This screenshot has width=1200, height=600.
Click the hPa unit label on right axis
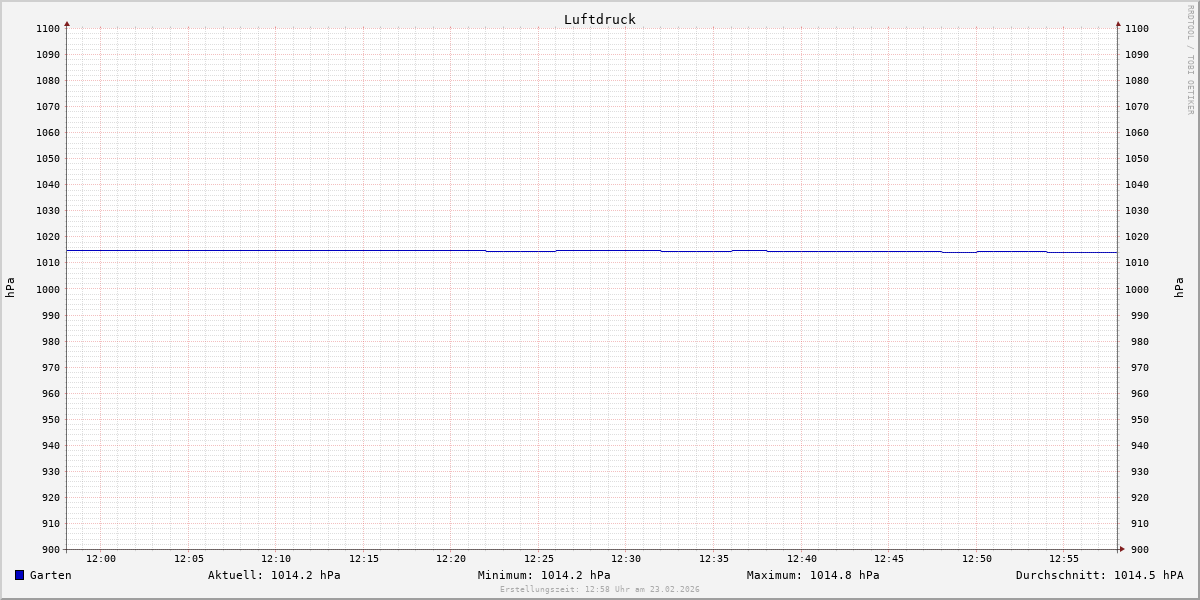pyautogui.click(x=1179, y=288)
